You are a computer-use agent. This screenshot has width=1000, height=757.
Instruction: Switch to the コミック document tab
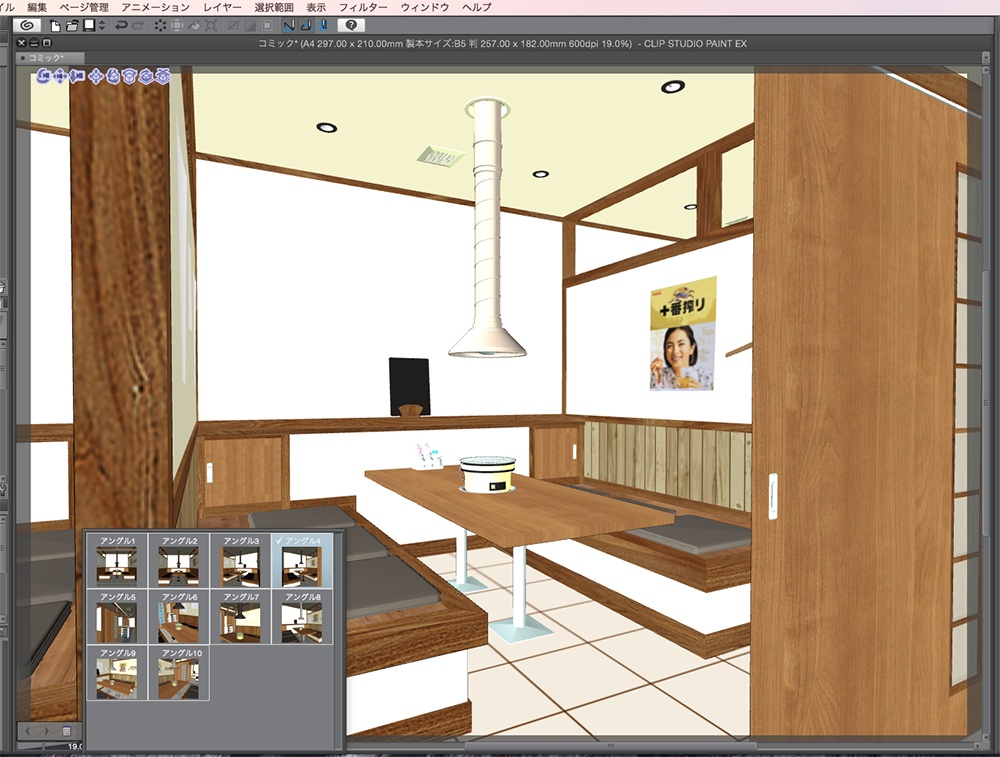[45, 57]
